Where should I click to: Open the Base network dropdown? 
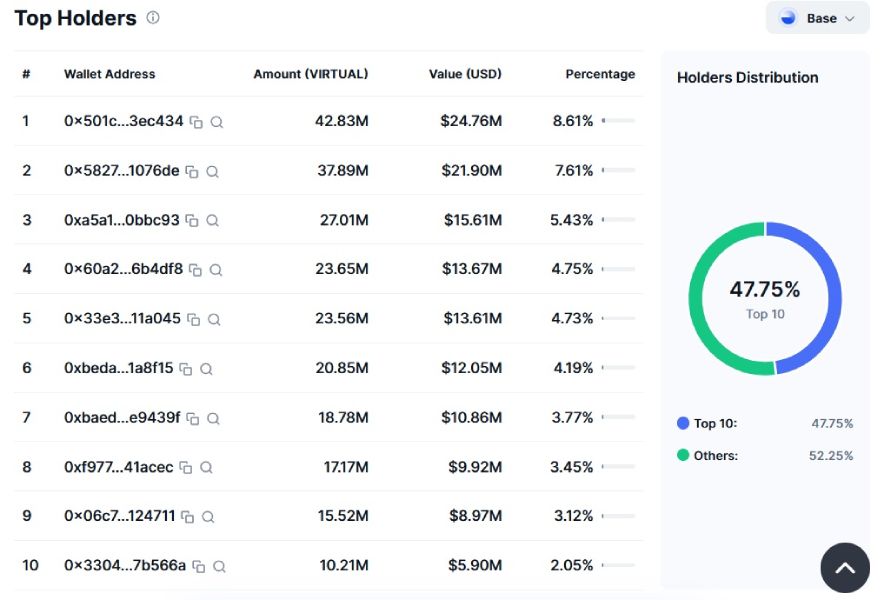(x=817, y=18)
